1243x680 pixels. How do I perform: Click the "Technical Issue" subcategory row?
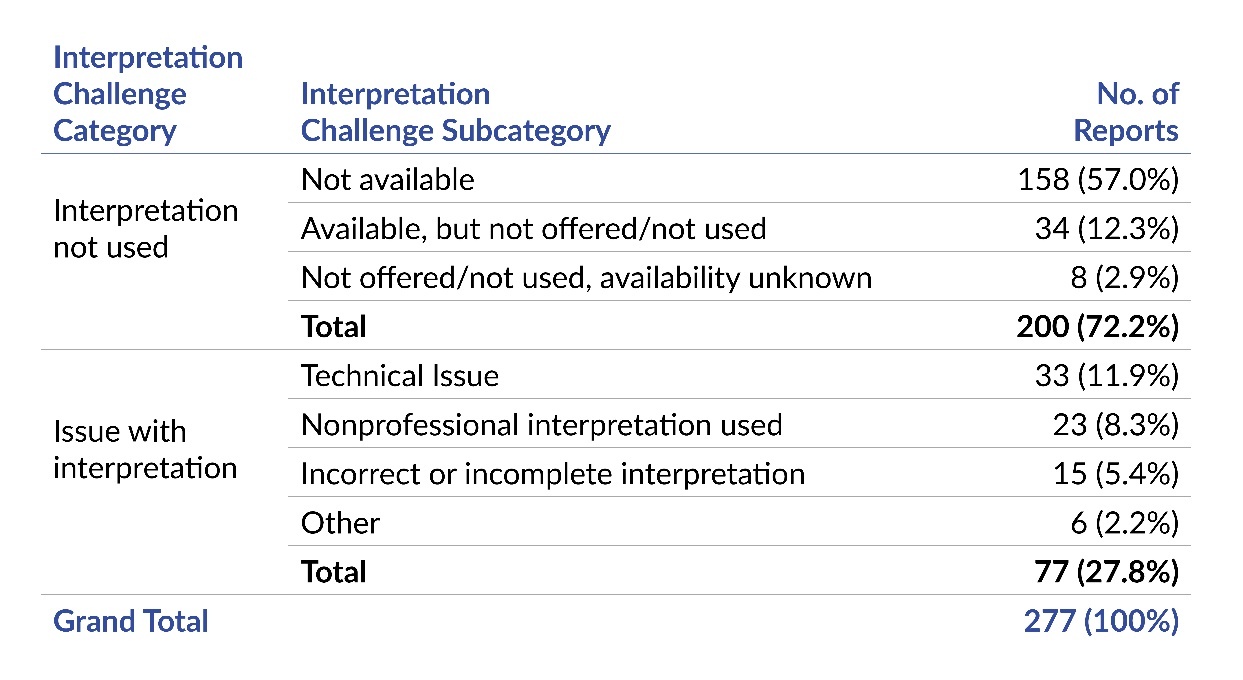(399, 375)
